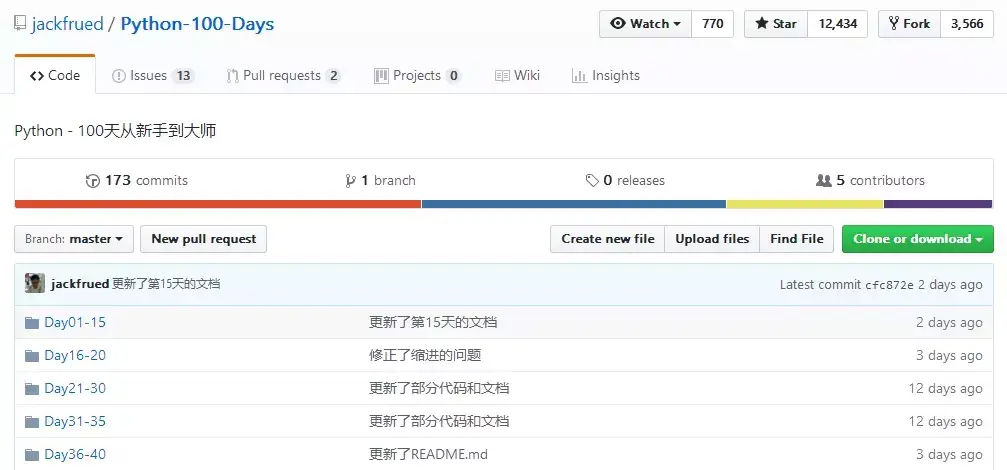The image size is (1007, 470).
Task: Click the folder icon beside Day01-15
Action: (x=32, y=322)
